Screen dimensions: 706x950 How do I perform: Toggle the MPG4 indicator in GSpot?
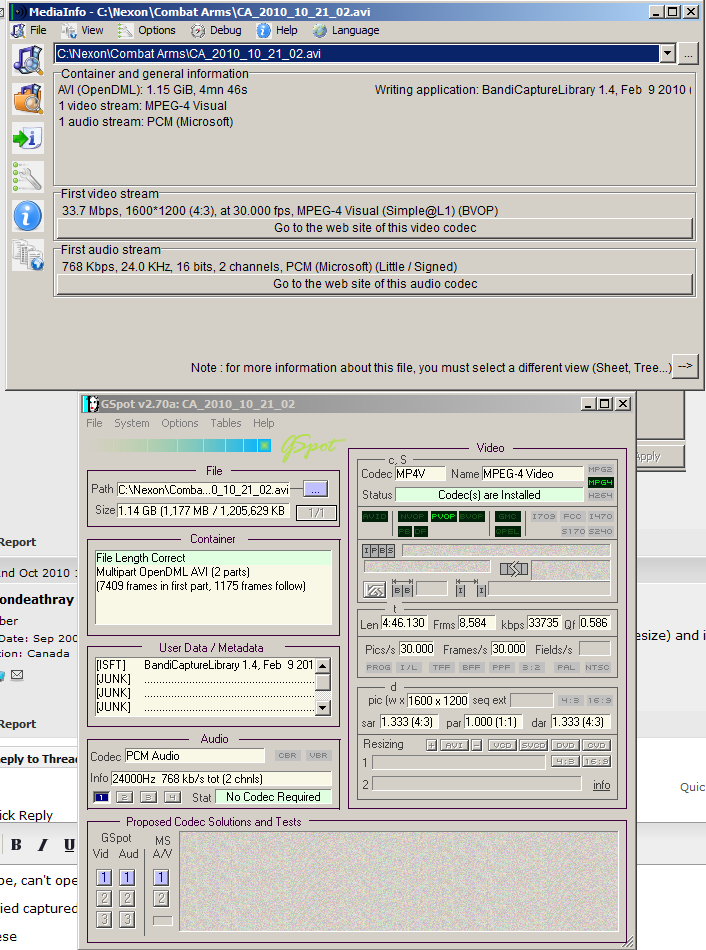[x=600, y=482]
